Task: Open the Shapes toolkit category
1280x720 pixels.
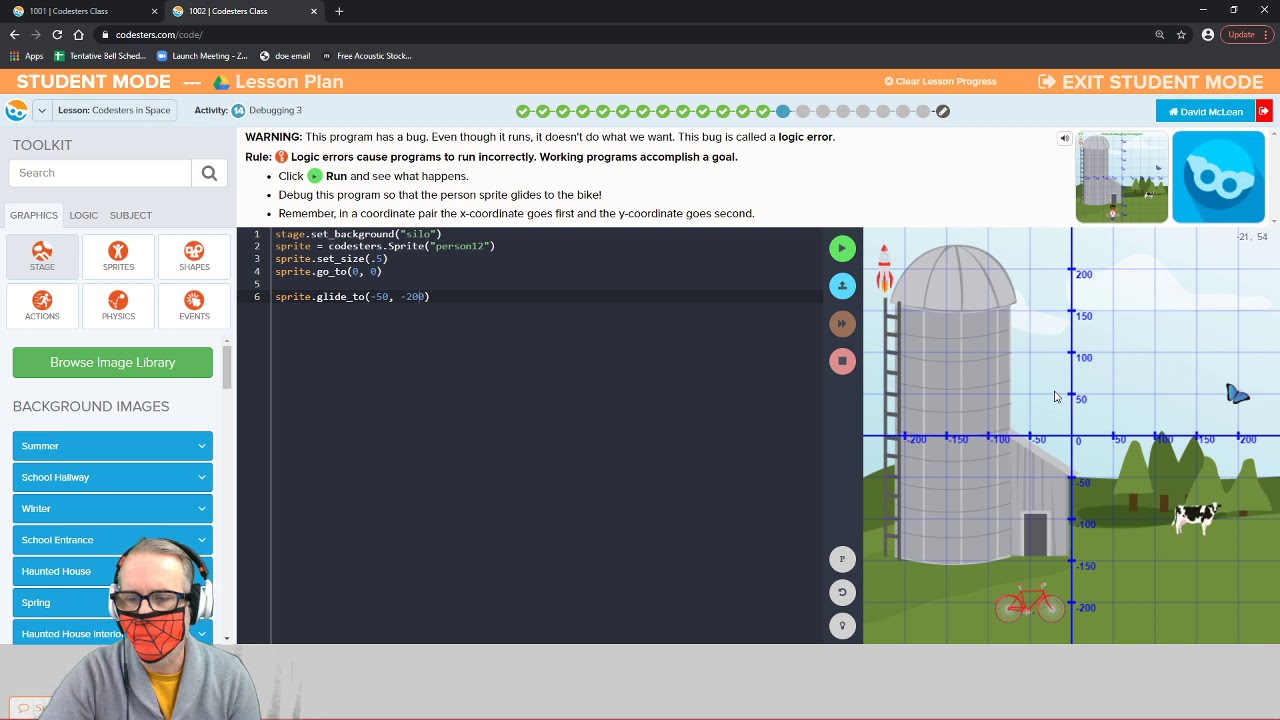Action: click(x=194, y=255)
